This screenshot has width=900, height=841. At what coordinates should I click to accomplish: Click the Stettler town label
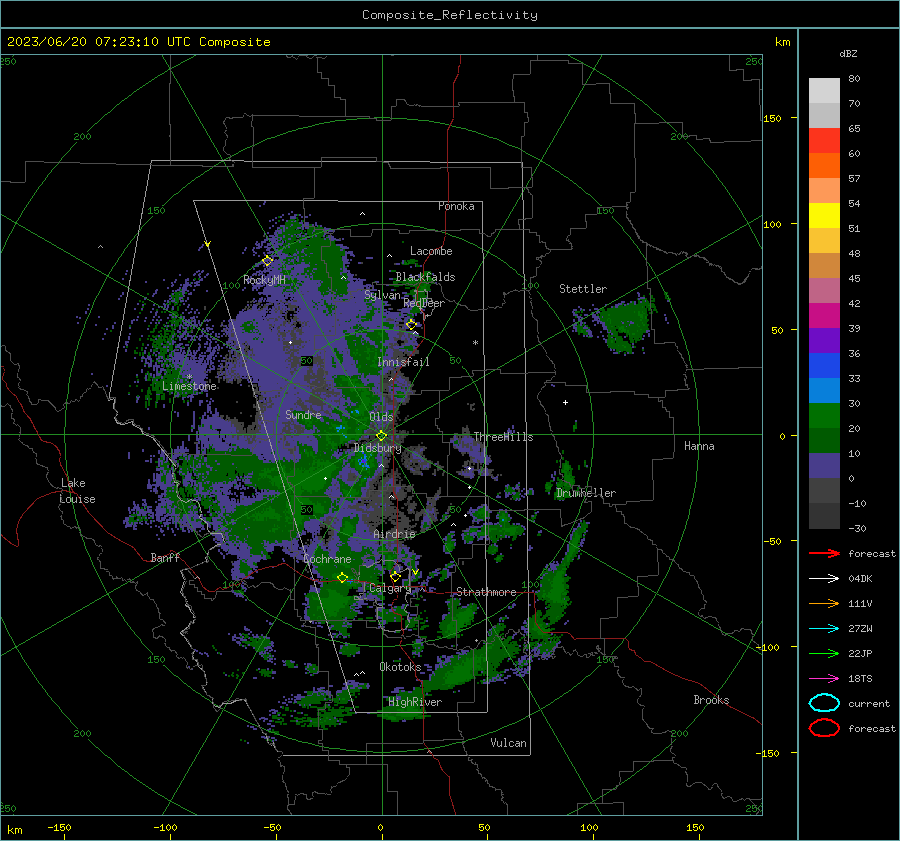[x=583, y=289]
